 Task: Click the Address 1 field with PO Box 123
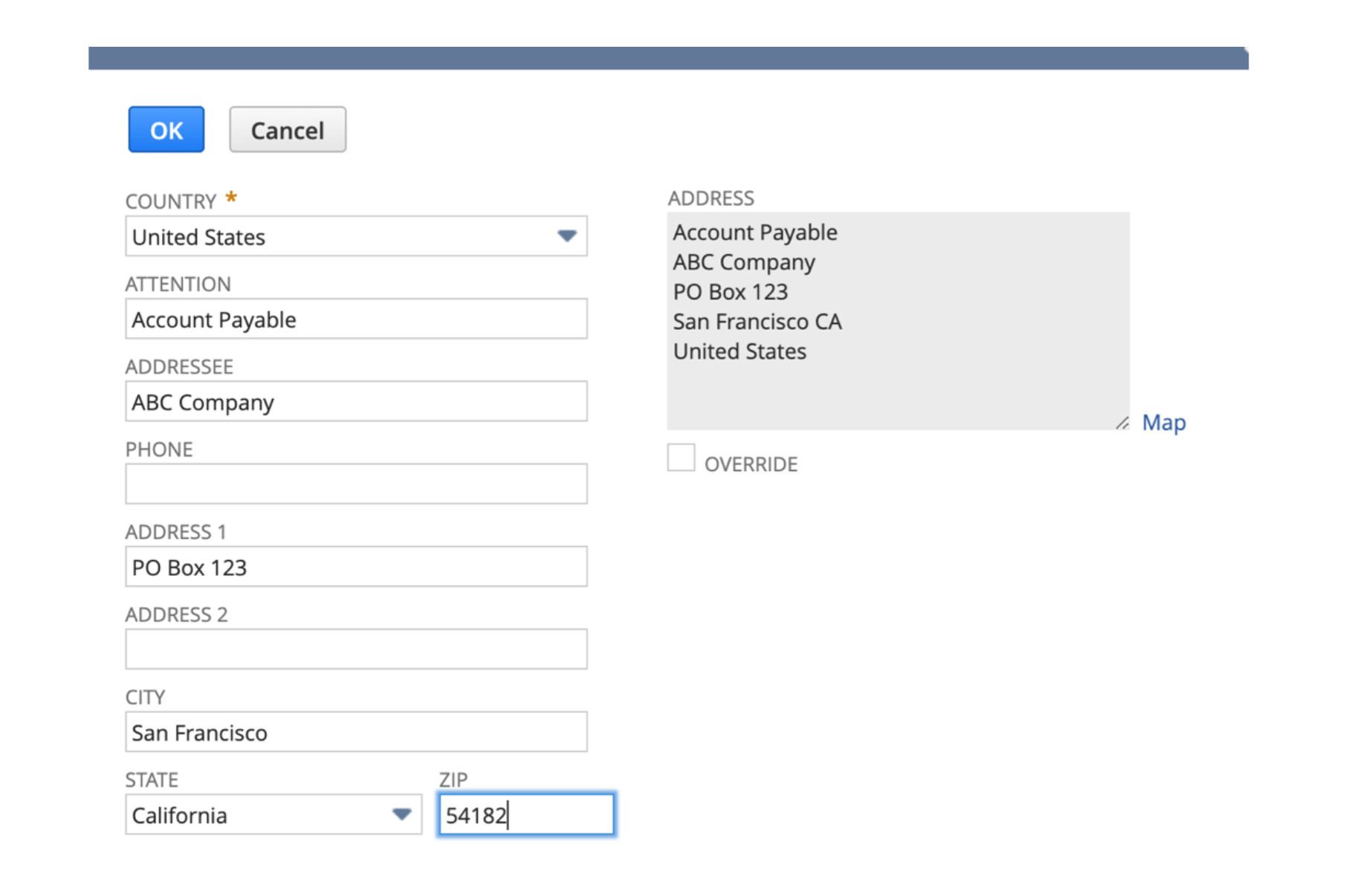pyautogui.click(x=357, y=567)
